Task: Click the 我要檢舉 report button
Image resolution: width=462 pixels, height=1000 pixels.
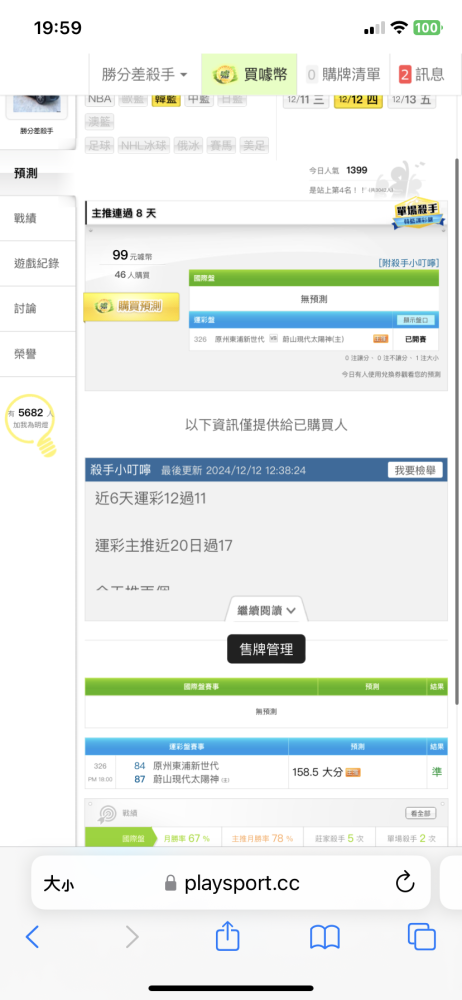Action: coord(415,470)
